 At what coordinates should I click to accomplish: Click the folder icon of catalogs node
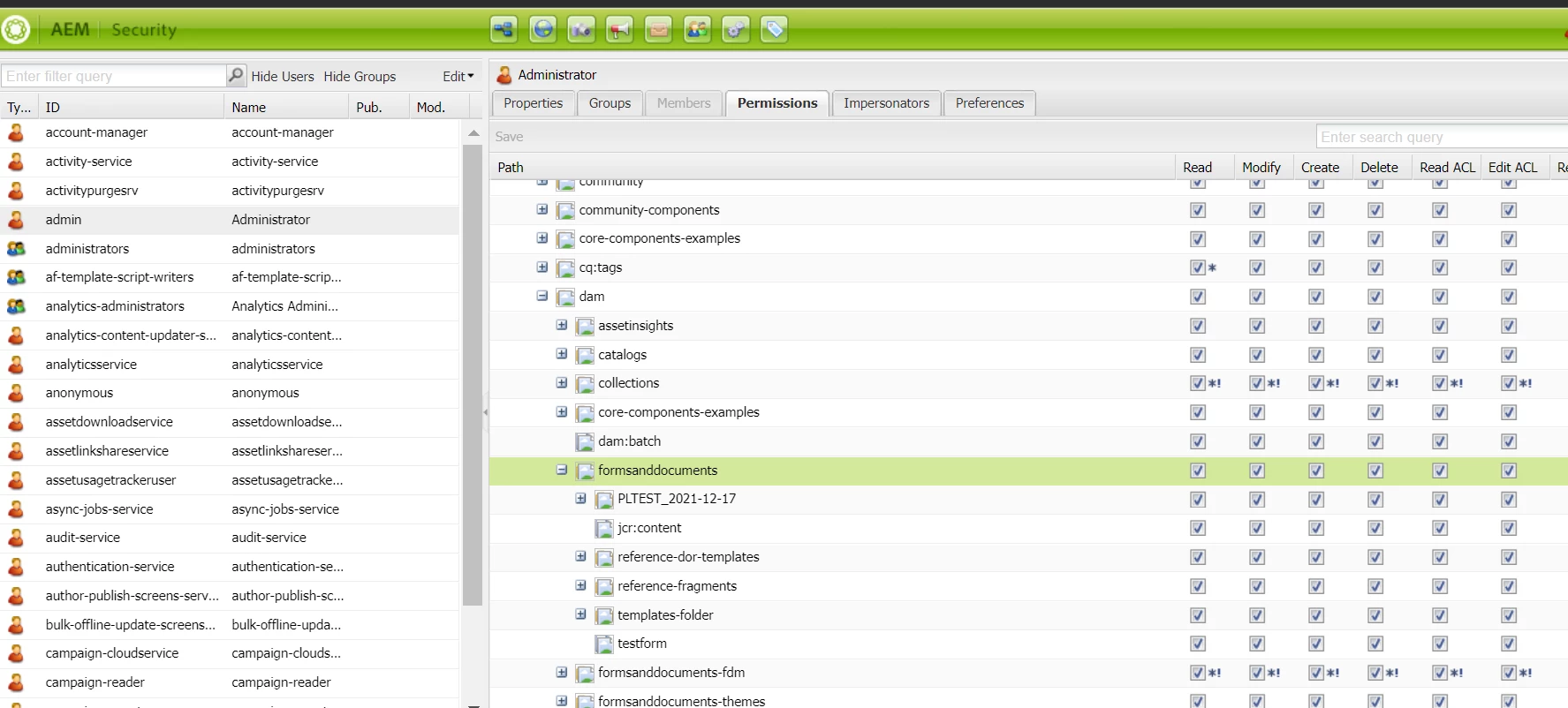point(585,355)
